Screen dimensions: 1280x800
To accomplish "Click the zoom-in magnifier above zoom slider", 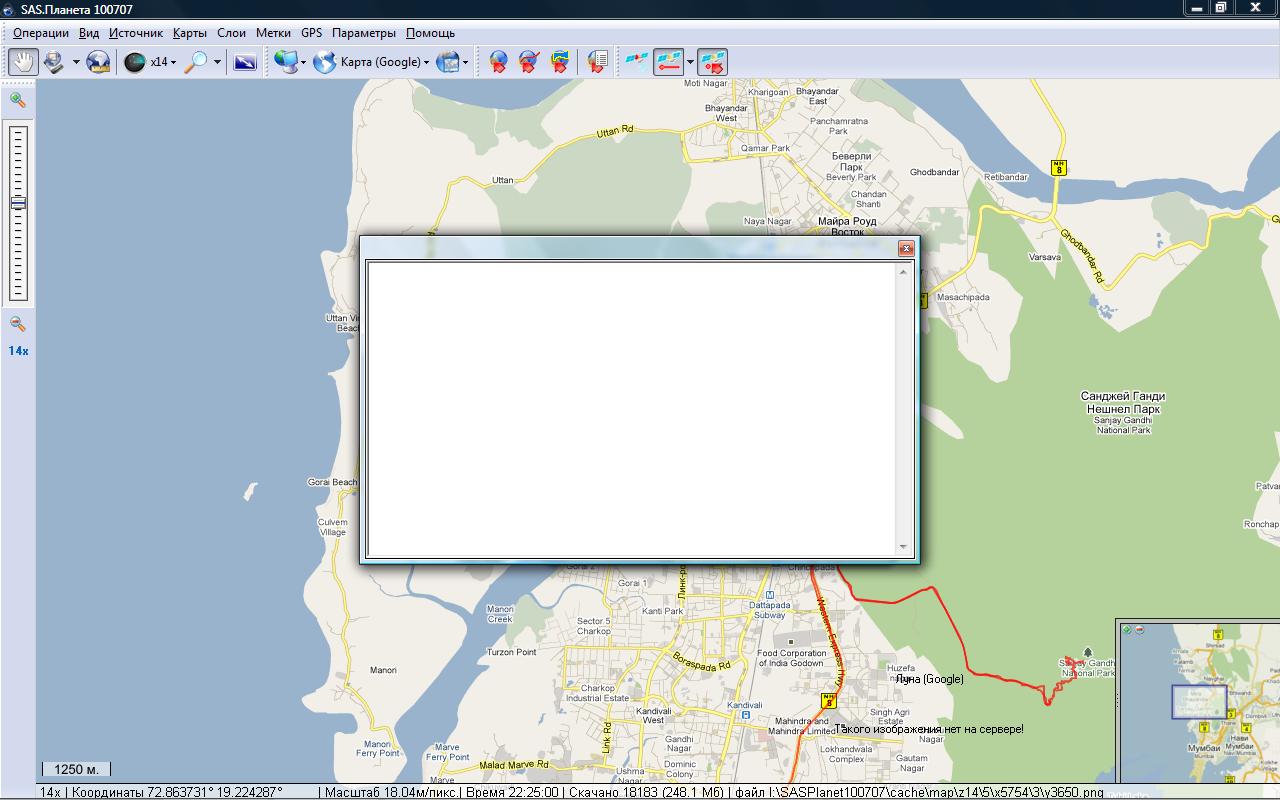I will point(17,100).
